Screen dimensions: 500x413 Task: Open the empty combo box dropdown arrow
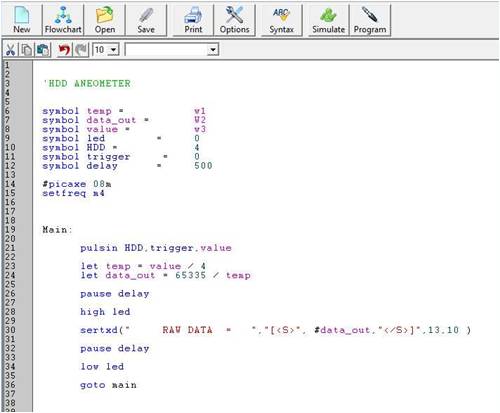(212, 50)
